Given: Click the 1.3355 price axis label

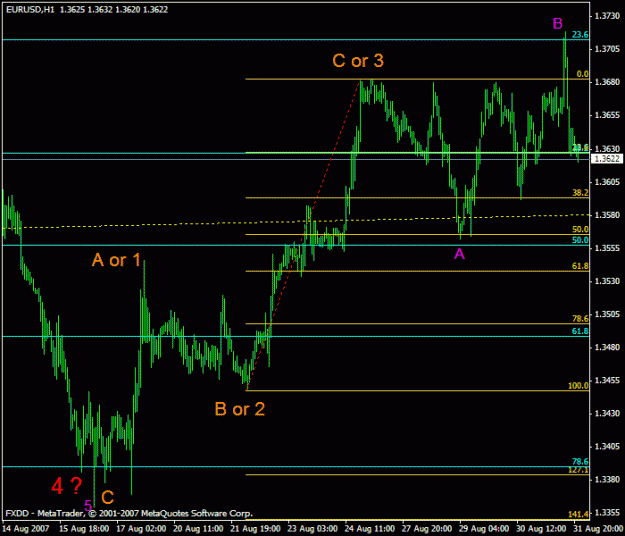Looking at the screenshot, I should click(607, 512).
